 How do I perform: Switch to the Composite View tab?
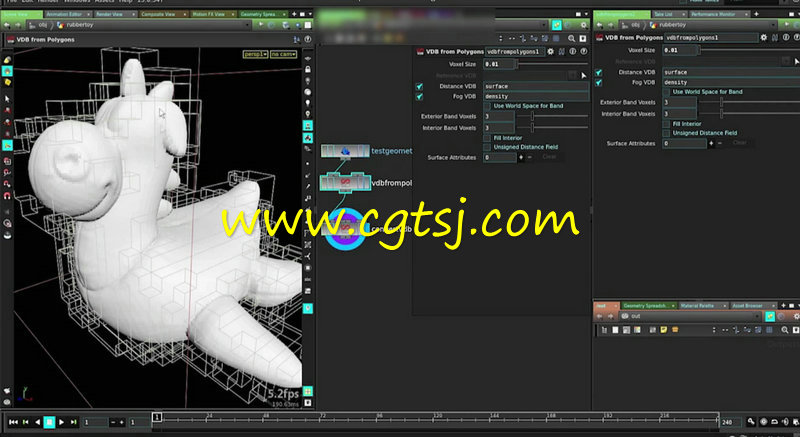pos(163,14)
